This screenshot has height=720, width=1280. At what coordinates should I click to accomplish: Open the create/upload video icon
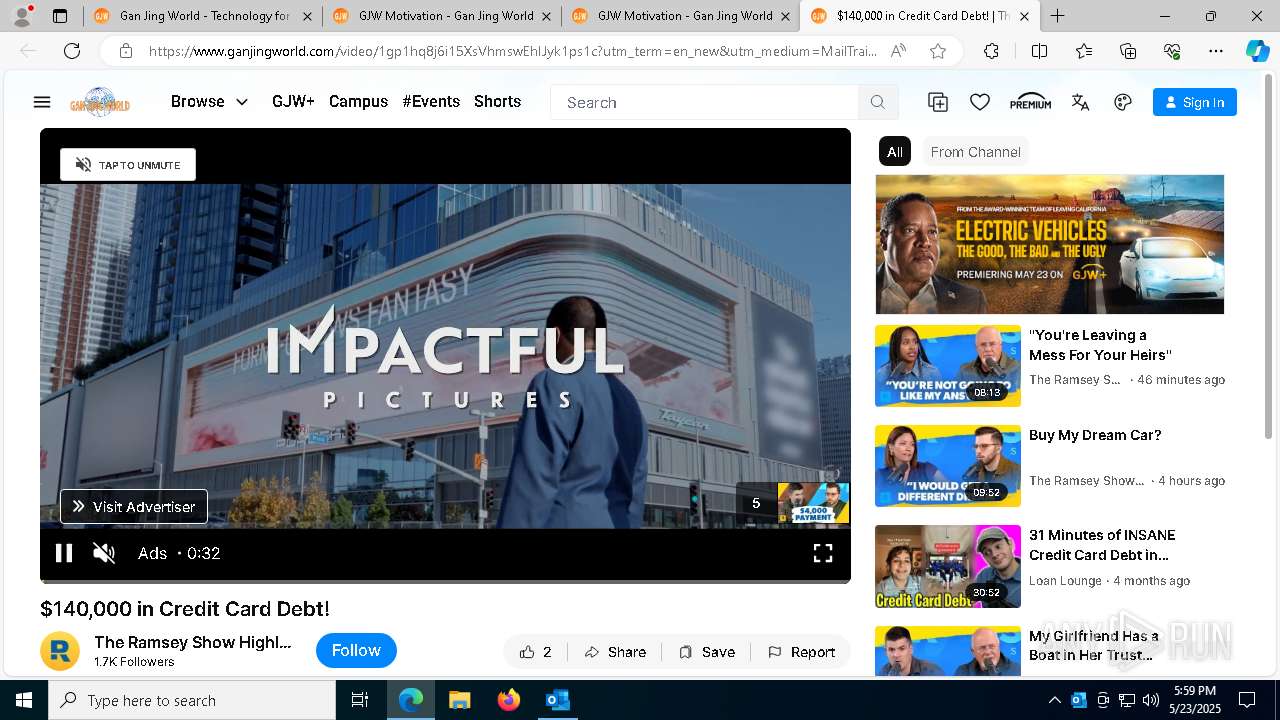(938, 102)
